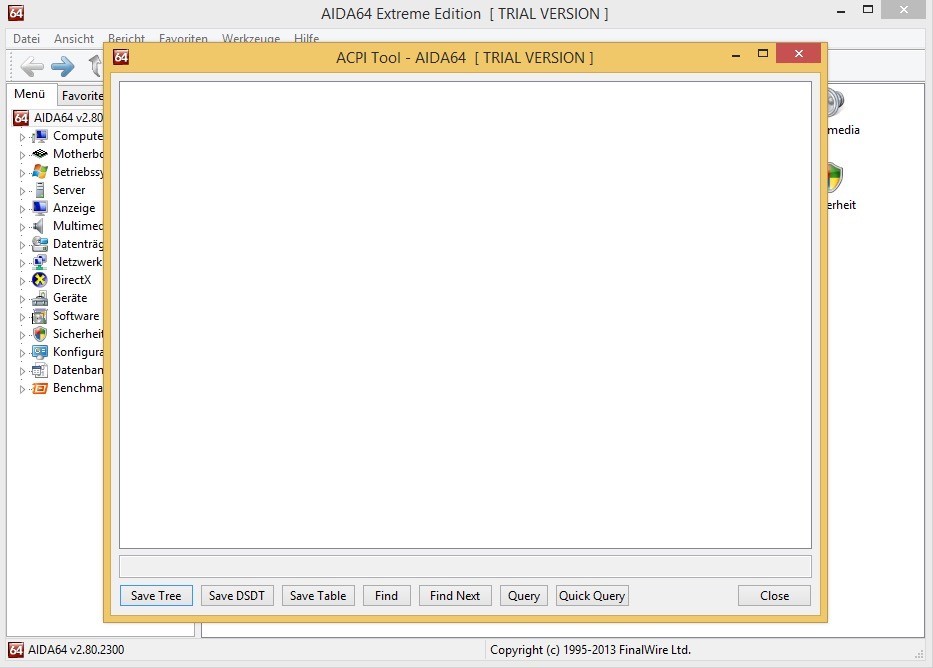Click the Query button
Image resolution: width=933 pixels, height=668 pixels.
(524, 595)
